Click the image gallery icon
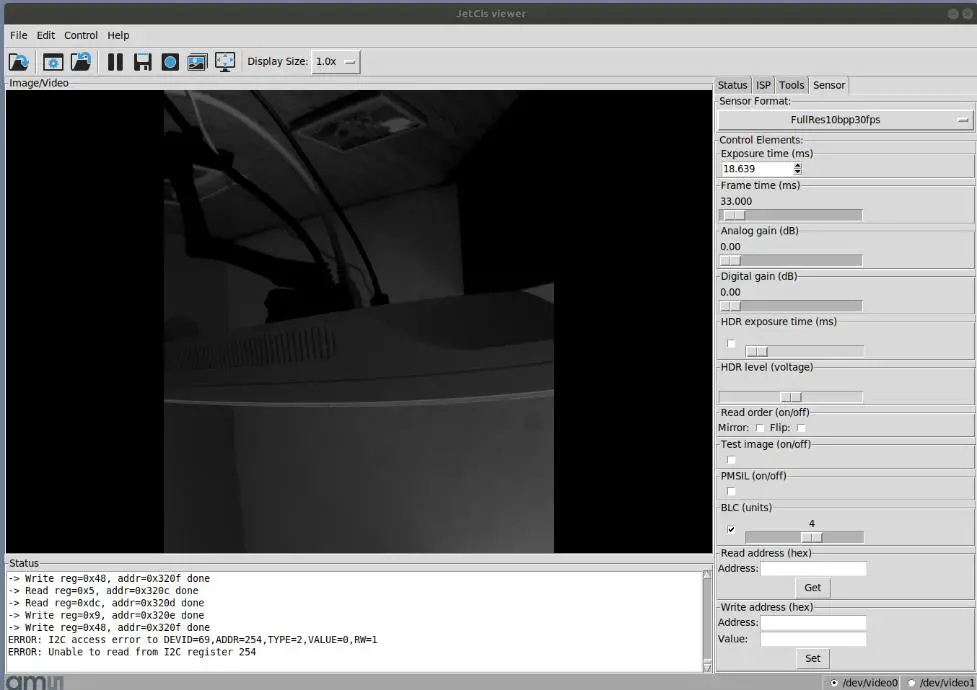The image size is (977, 690). coord(197,62)
